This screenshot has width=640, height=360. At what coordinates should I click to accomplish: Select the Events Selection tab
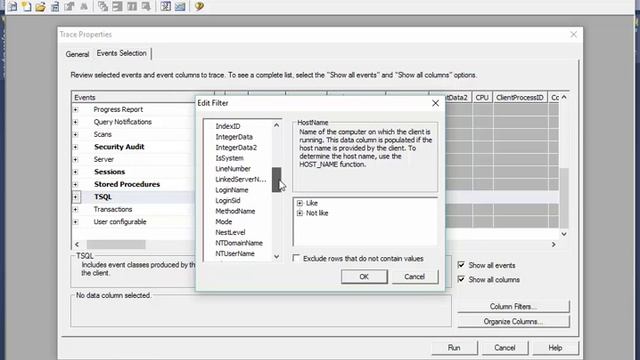[122, 53]
